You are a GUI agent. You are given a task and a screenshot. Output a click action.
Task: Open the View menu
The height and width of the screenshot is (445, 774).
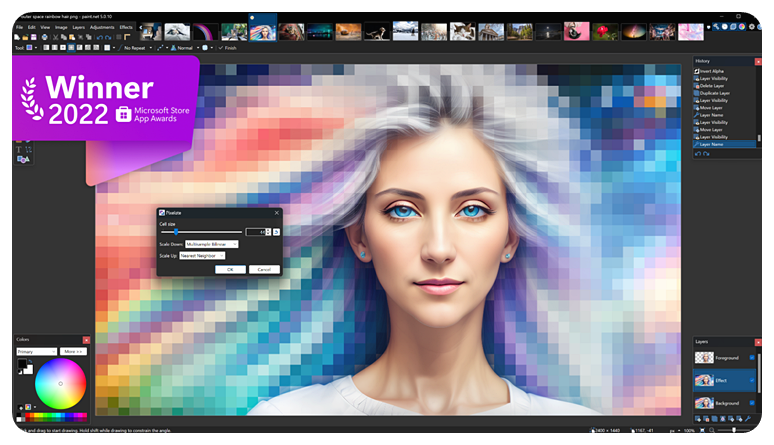45,27
